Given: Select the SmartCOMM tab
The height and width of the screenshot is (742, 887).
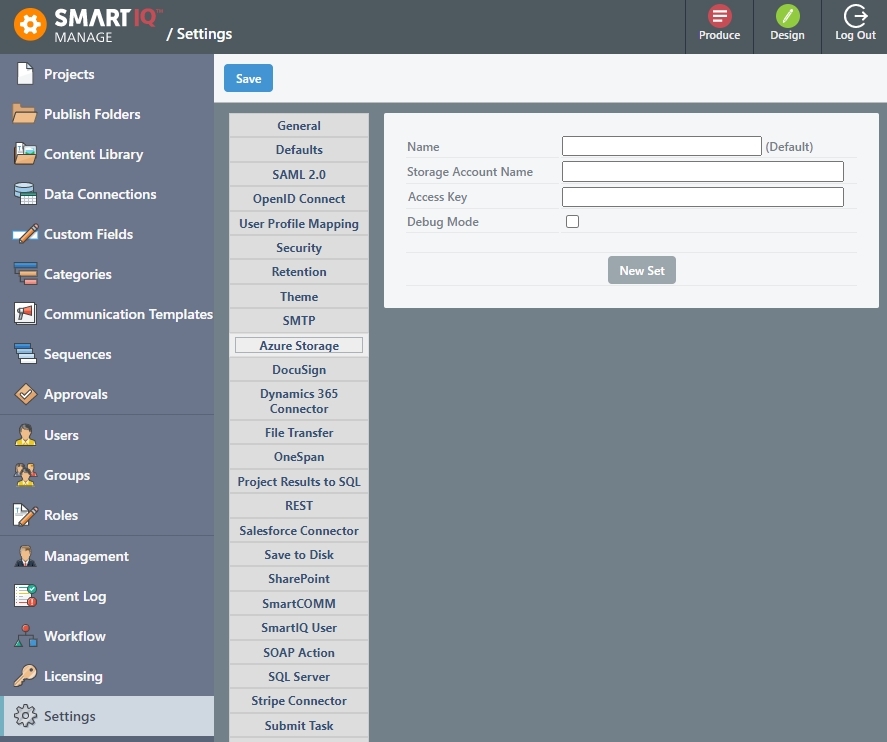Looking at the screenshot, I should pyautogui.click(x=299, y=603).
